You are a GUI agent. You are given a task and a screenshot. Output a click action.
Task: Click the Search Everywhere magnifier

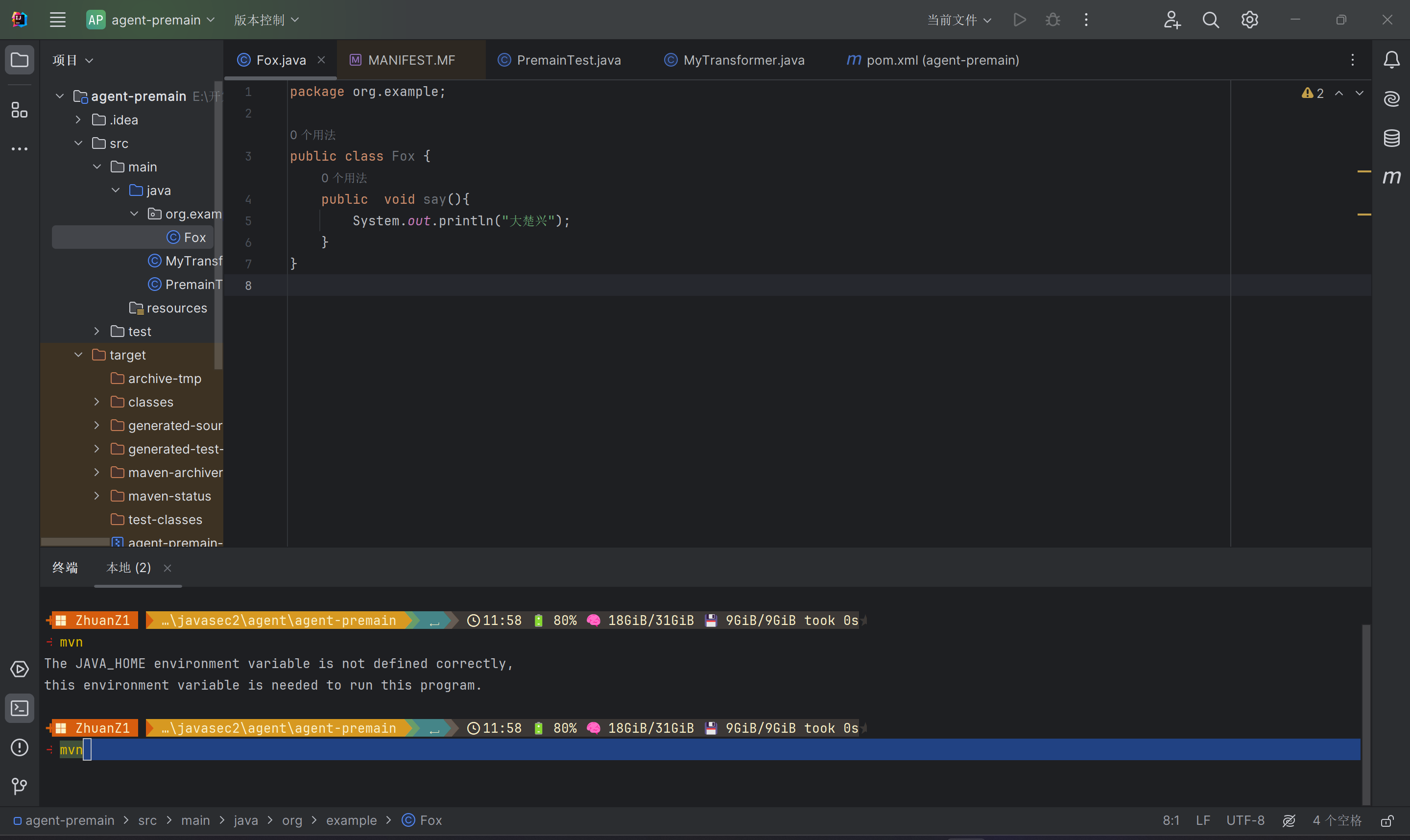(1210, 21)
